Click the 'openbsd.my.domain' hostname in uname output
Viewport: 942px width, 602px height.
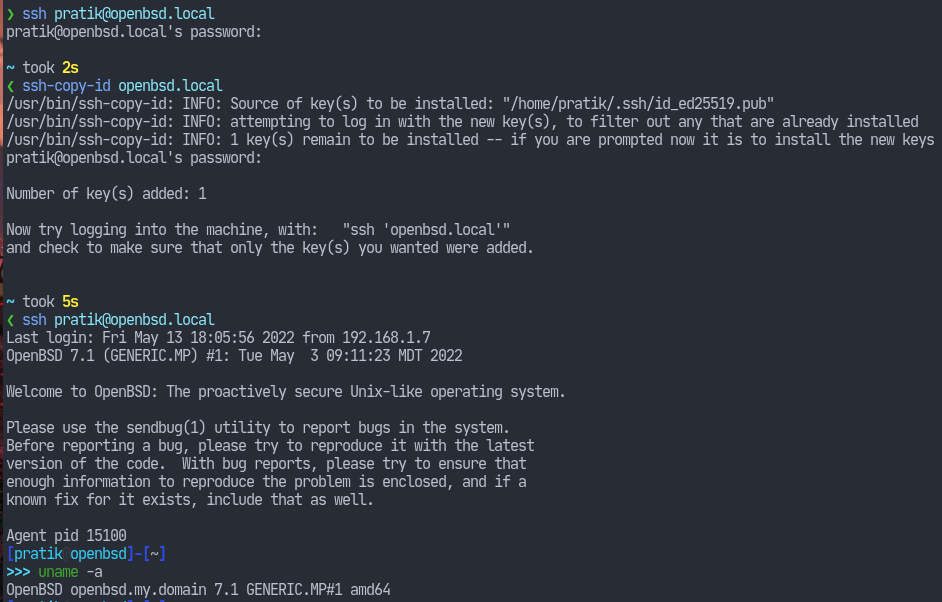(138, 590)
